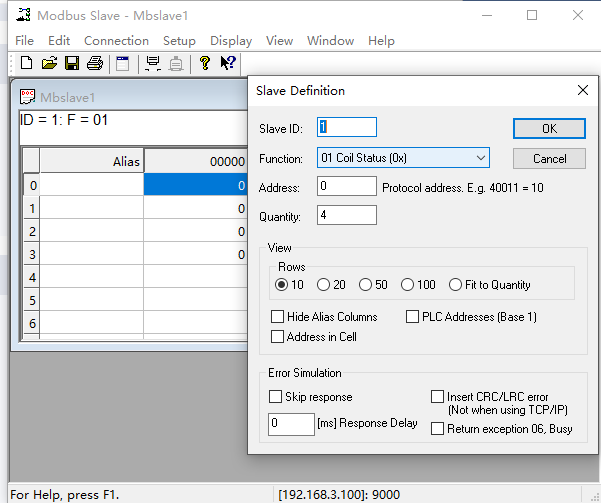Click the Save floppy disk icon
This screenshot has height=503, width=601.
(x=72, y=64)
